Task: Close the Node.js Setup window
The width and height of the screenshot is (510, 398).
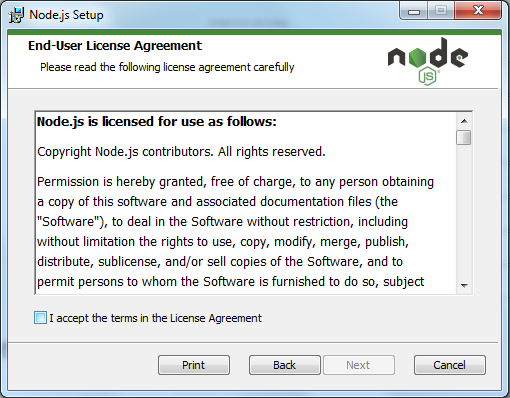Action: click(x=478, y=11)
